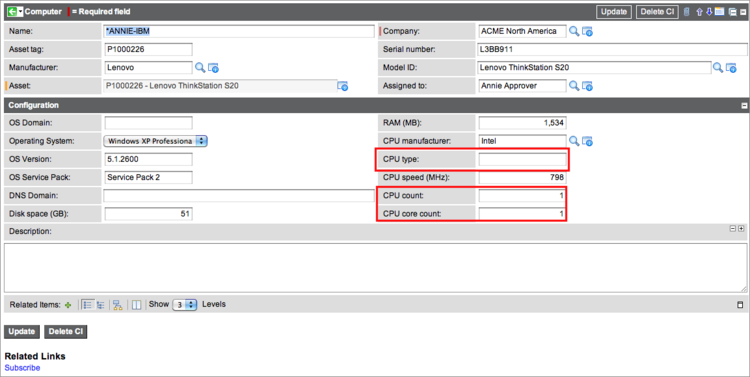Click the Company input field
Image resolution: width=750 pixels, height=377 pixels.
(522, 31)
